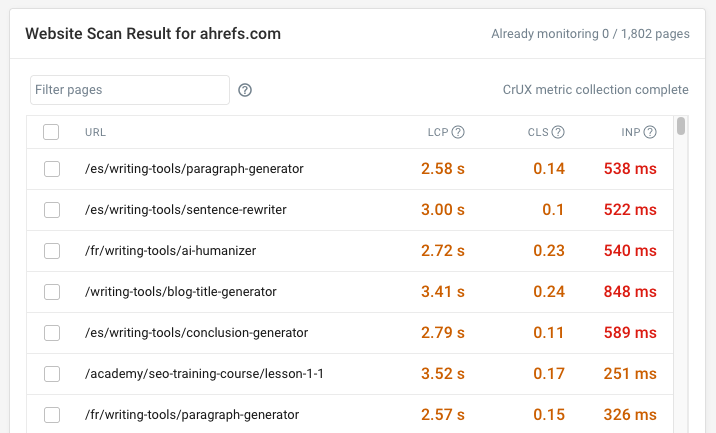
Task: Open the /writing-tools/blog-title-generator page link
Action: [x=181, y=292]
